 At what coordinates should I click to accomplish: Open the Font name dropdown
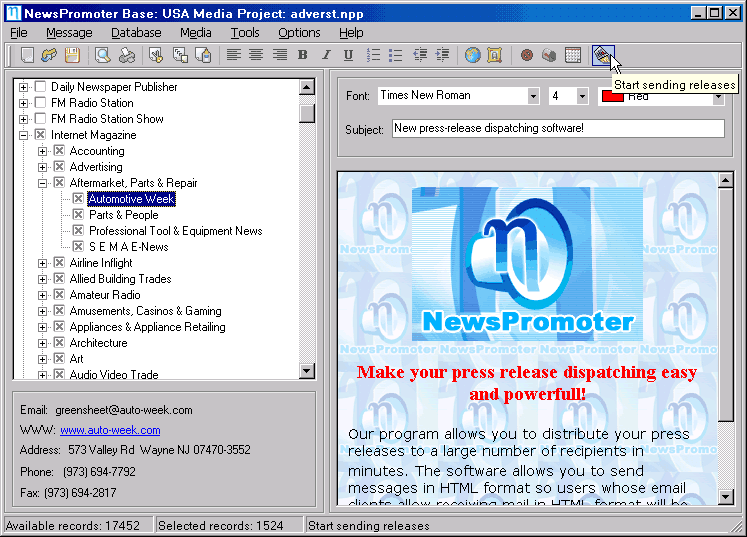(x=534, y=96)
